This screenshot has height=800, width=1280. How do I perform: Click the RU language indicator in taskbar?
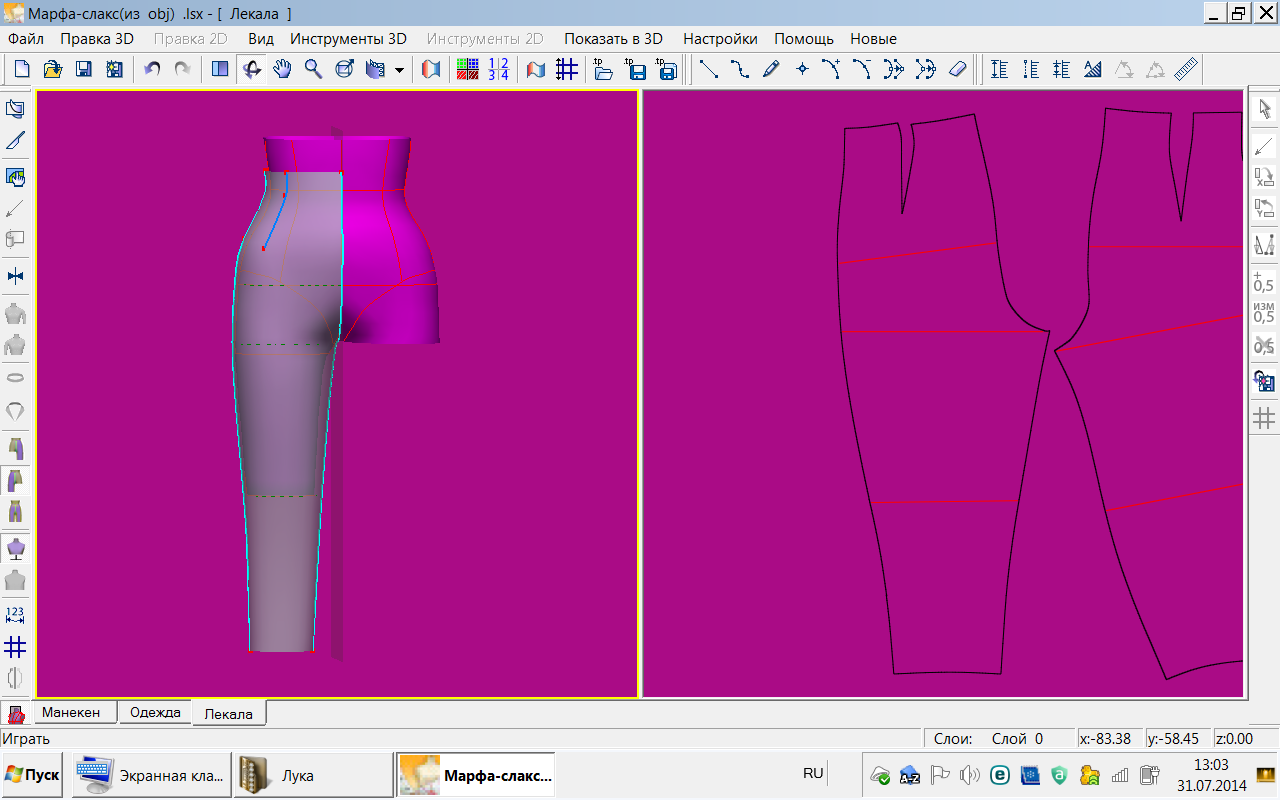pos(813,773)
